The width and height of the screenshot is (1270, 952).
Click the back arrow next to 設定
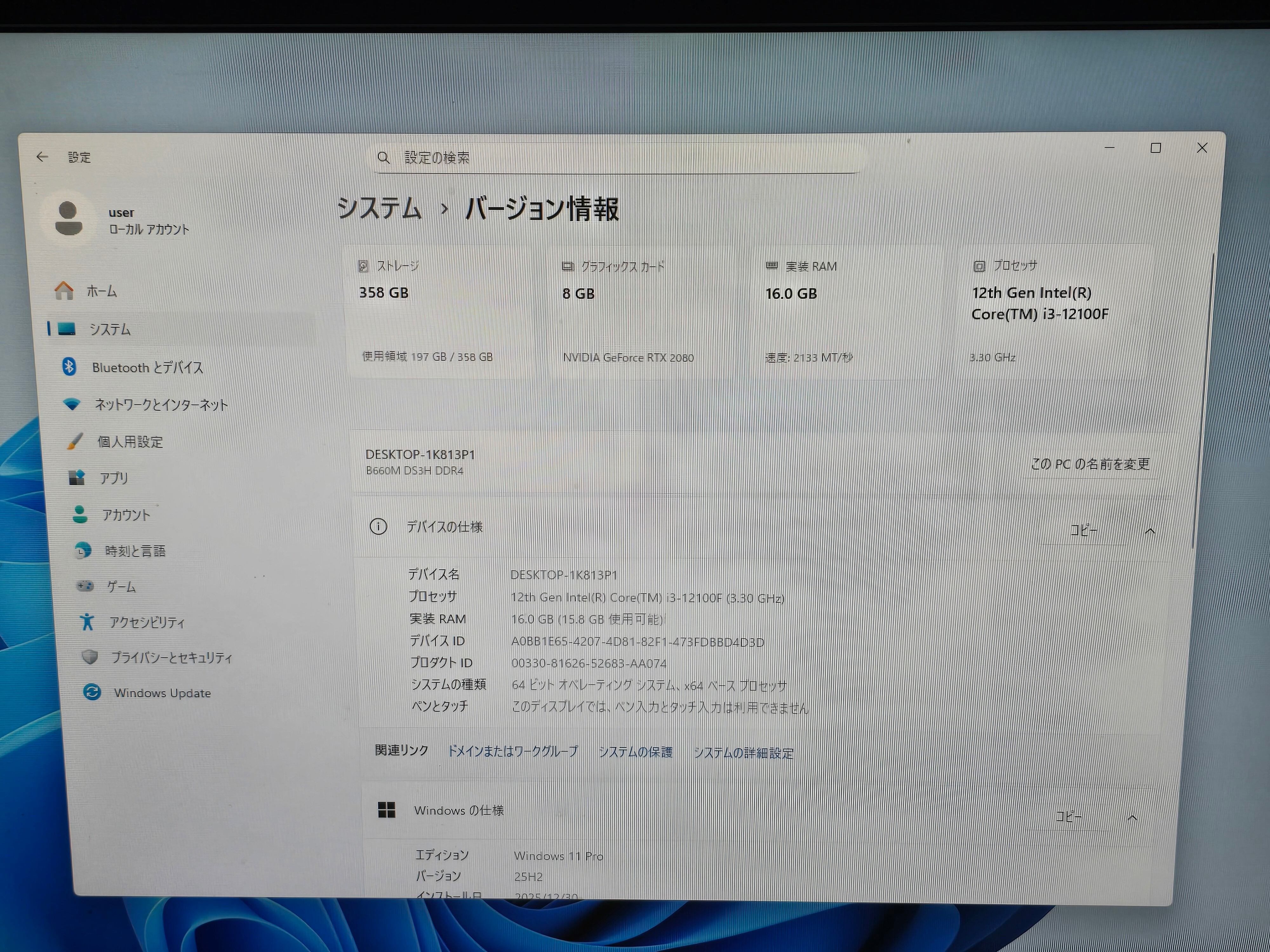pos(42,157)
